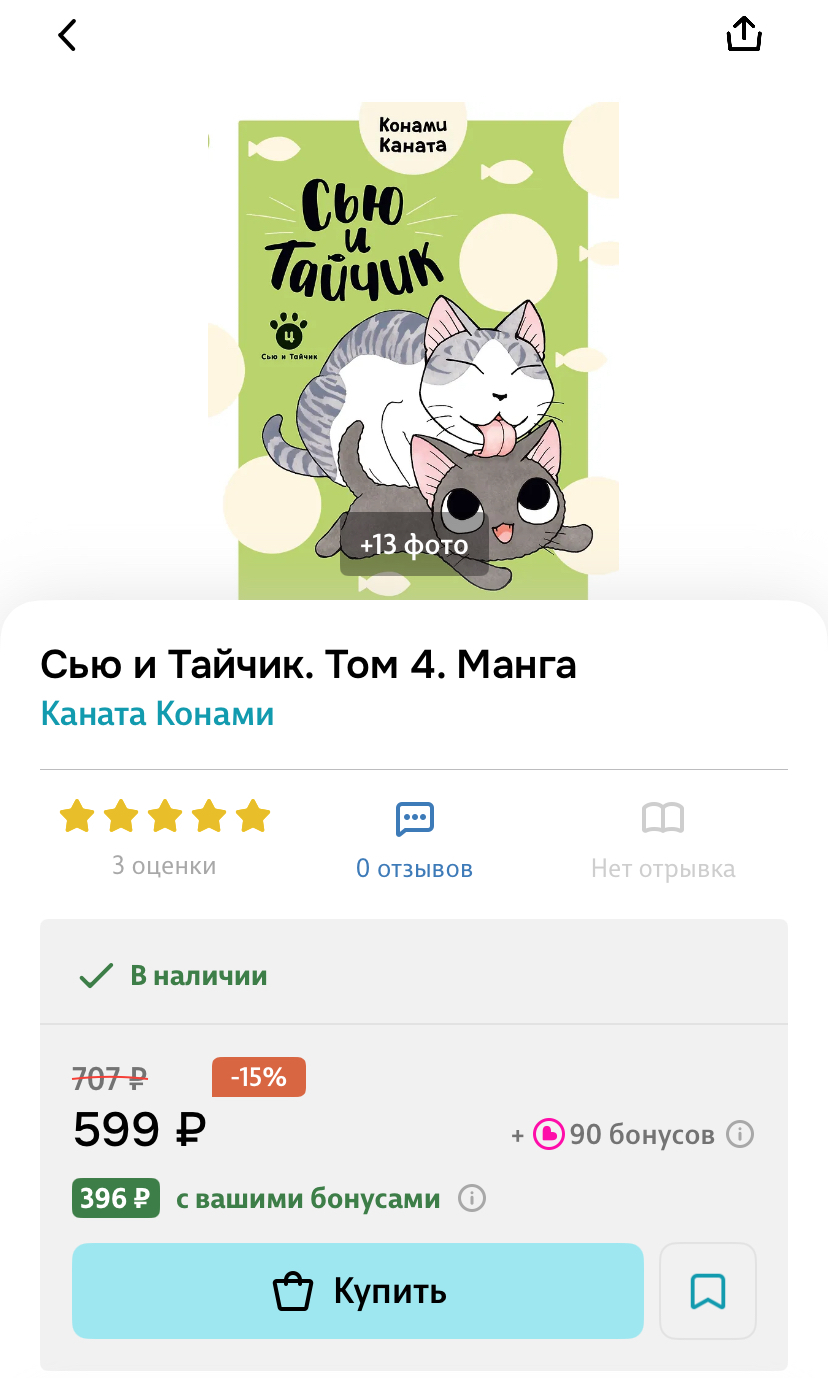The image size is (828, 1378).
Task: Click info icon beside с вашими бонусами
Action: (472, 1198)
